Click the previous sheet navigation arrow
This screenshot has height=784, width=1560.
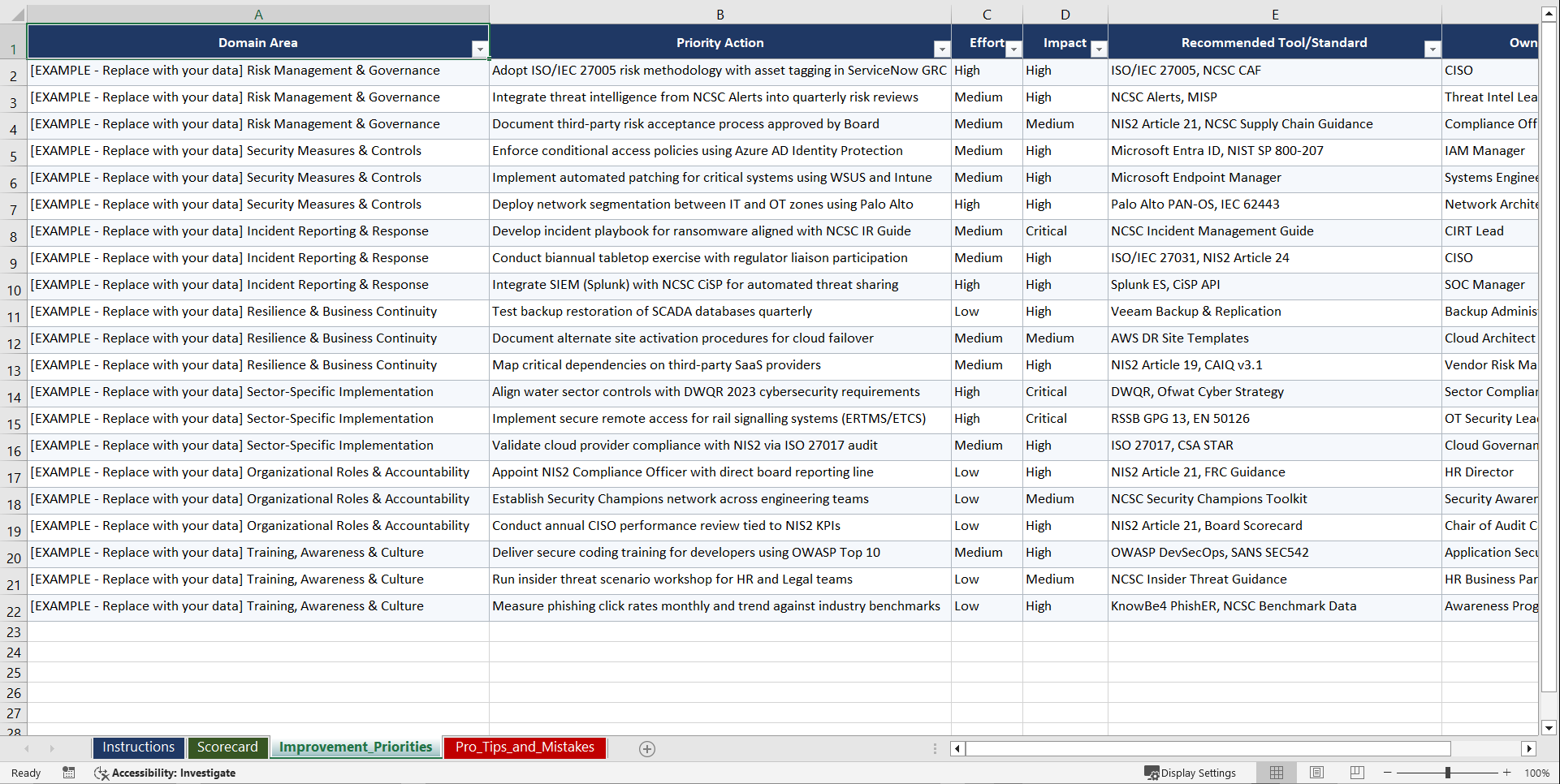[27, 748]
